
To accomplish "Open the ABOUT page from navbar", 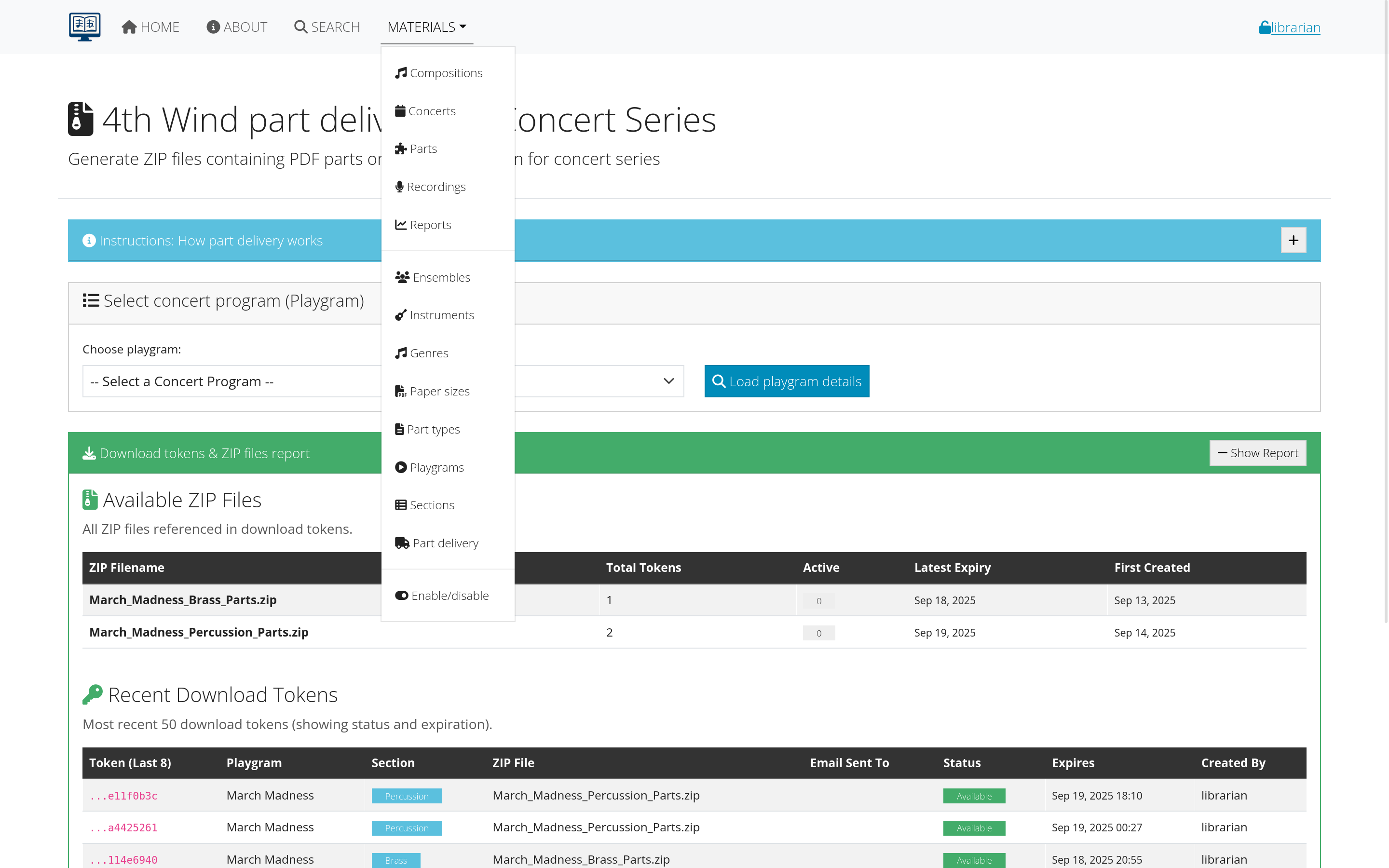I will (236, 27).
